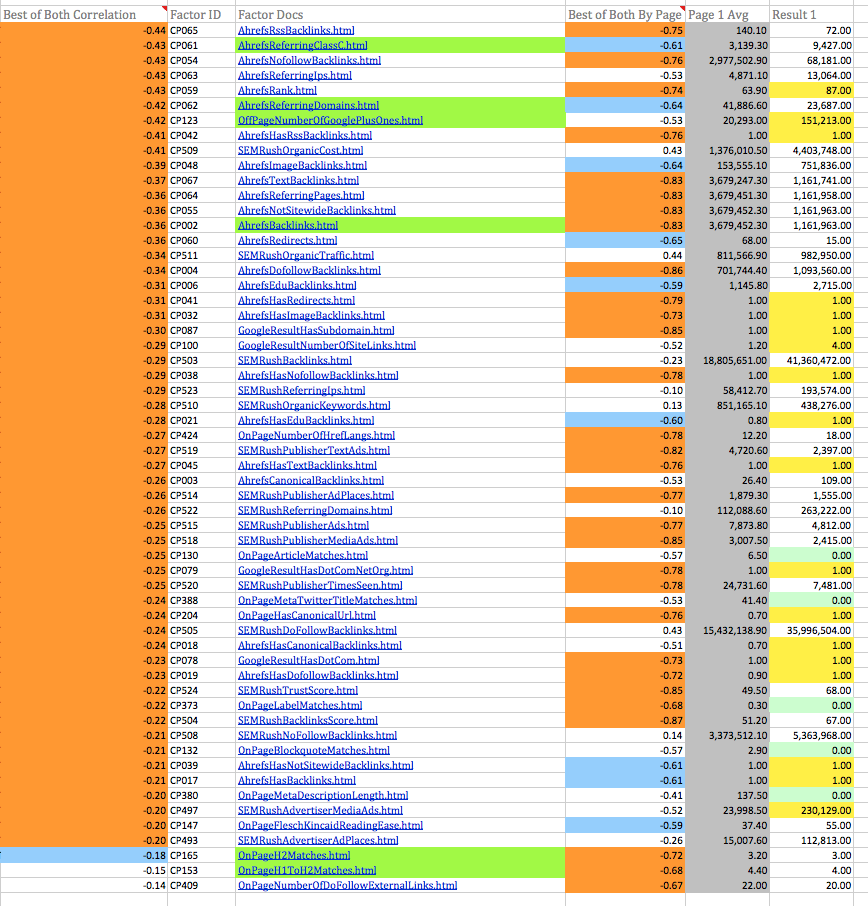
Task: Select the CP509 factor ID cell
Action: (202, 151)
